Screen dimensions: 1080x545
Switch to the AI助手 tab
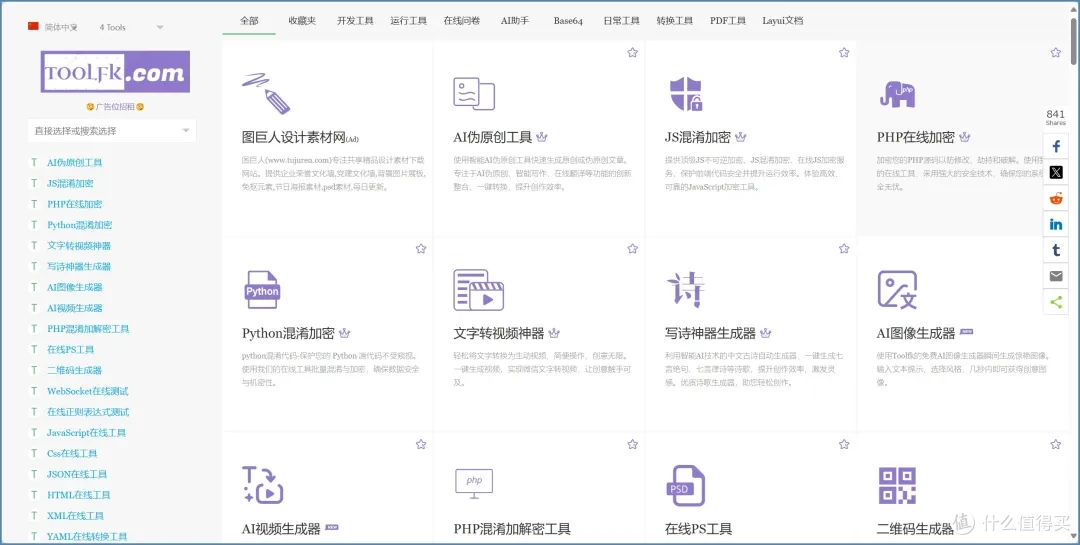(515, 21)
